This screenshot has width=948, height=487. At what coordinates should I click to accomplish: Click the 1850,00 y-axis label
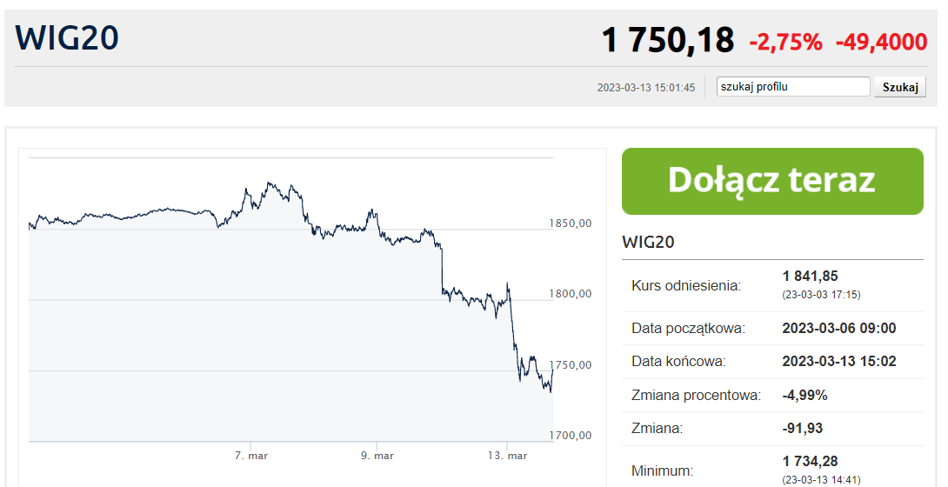click(x=570, y=223)
